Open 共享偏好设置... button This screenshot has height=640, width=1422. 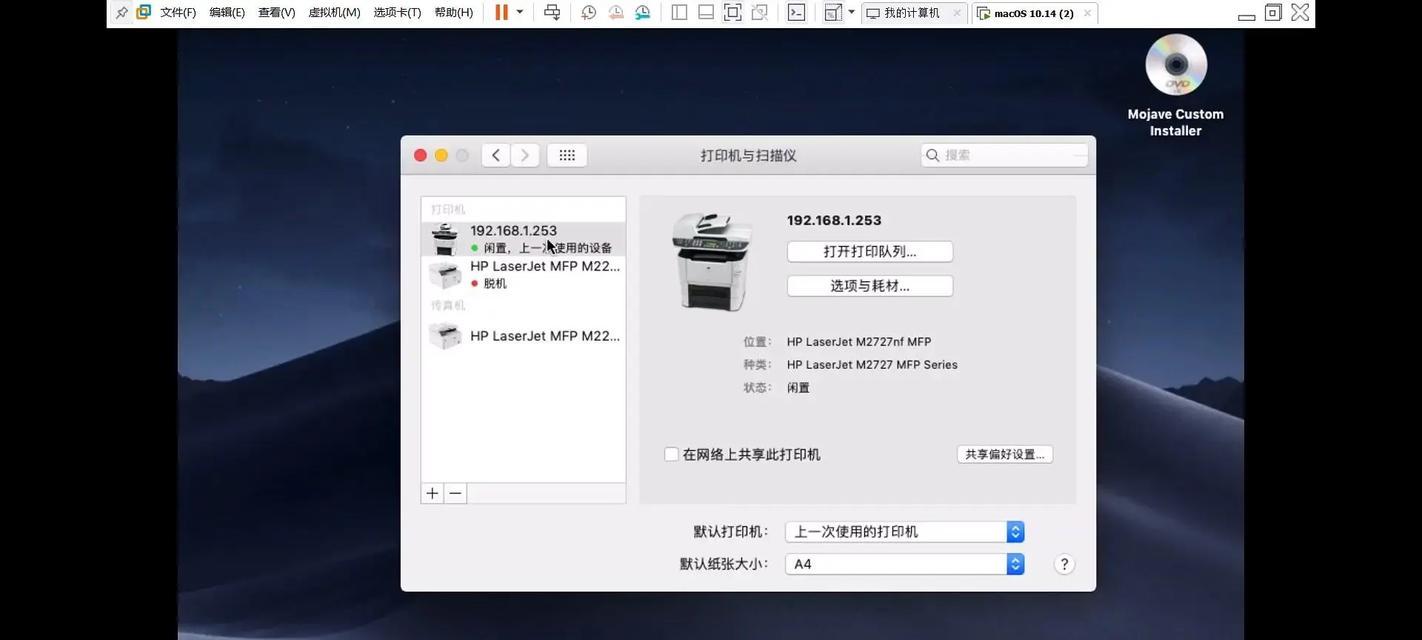pyautogui.click(x=1005, y=454)
